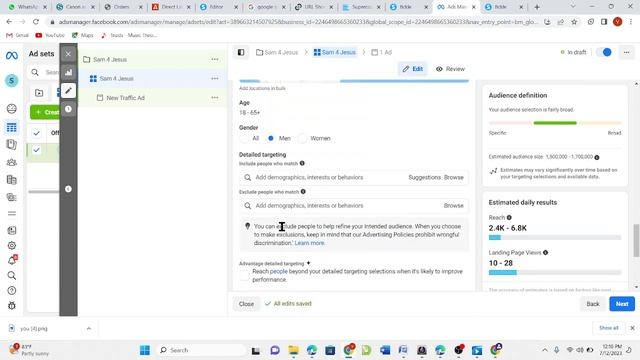
Task: Open the 'people' link in Advantage targeting
Action: [279, 271]
